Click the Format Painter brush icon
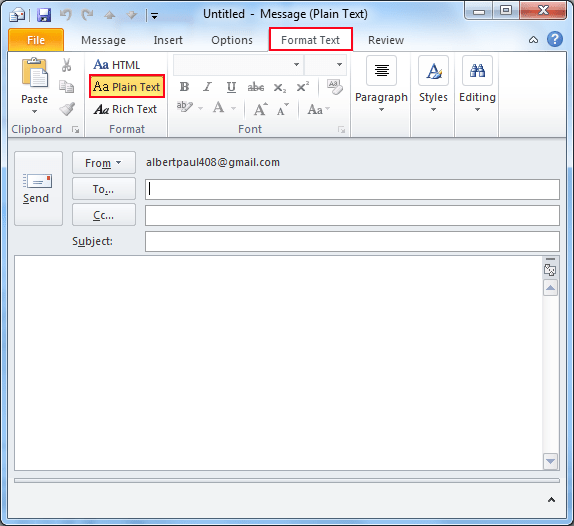 point(67,109)
